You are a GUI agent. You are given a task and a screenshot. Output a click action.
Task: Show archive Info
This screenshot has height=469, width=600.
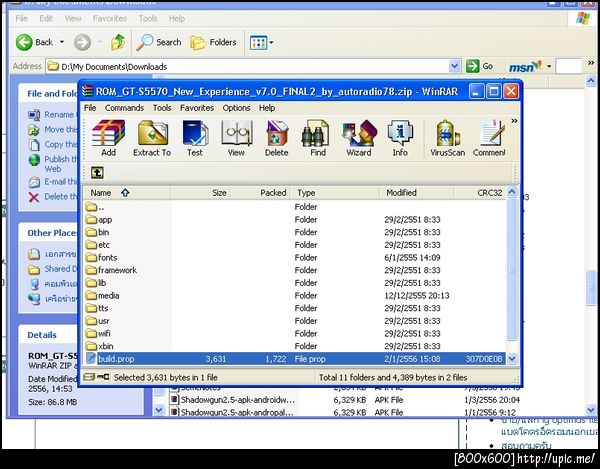point(400,138)
